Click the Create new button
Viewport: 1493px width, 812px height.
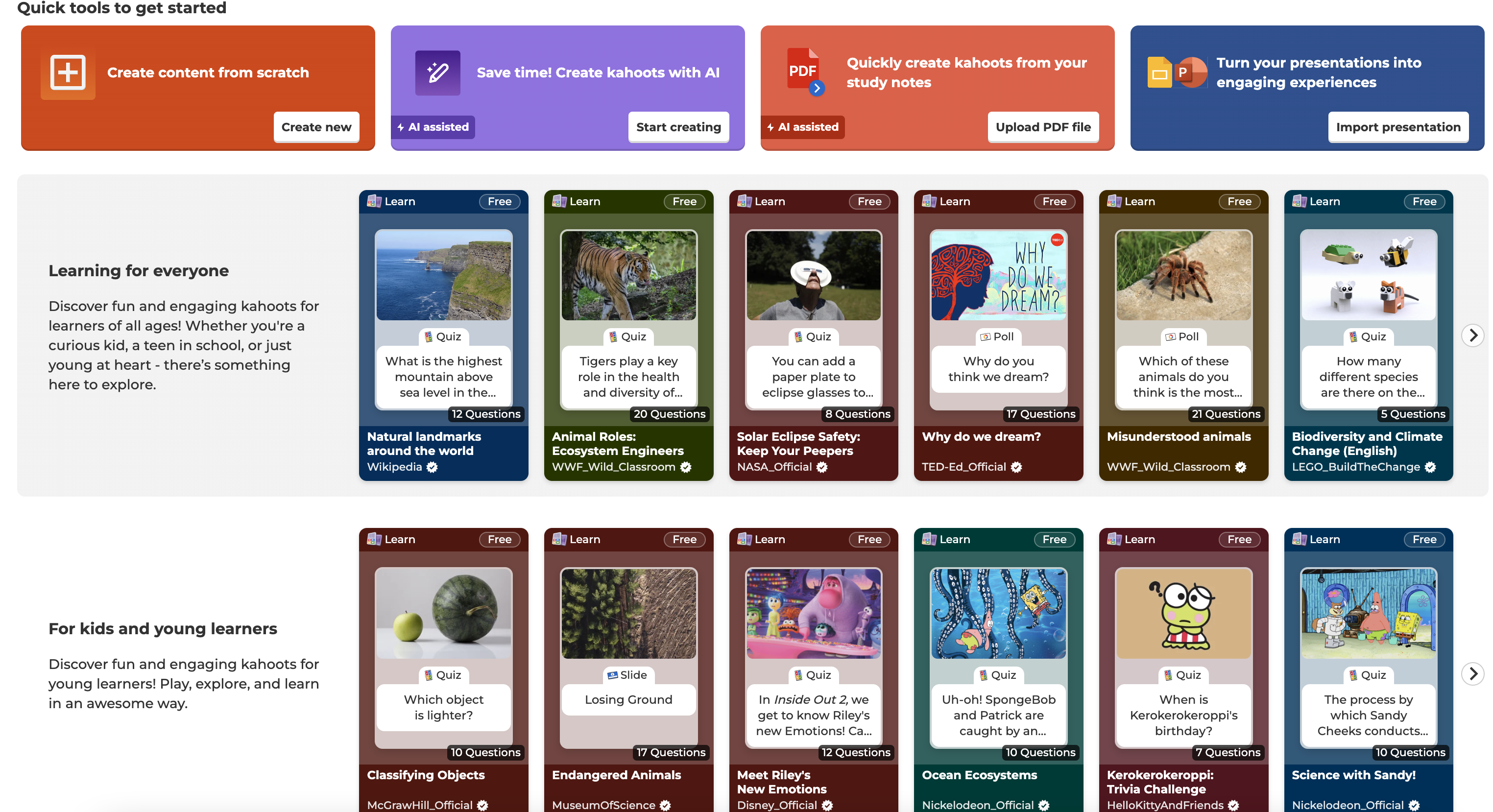(x=316, y=127)
